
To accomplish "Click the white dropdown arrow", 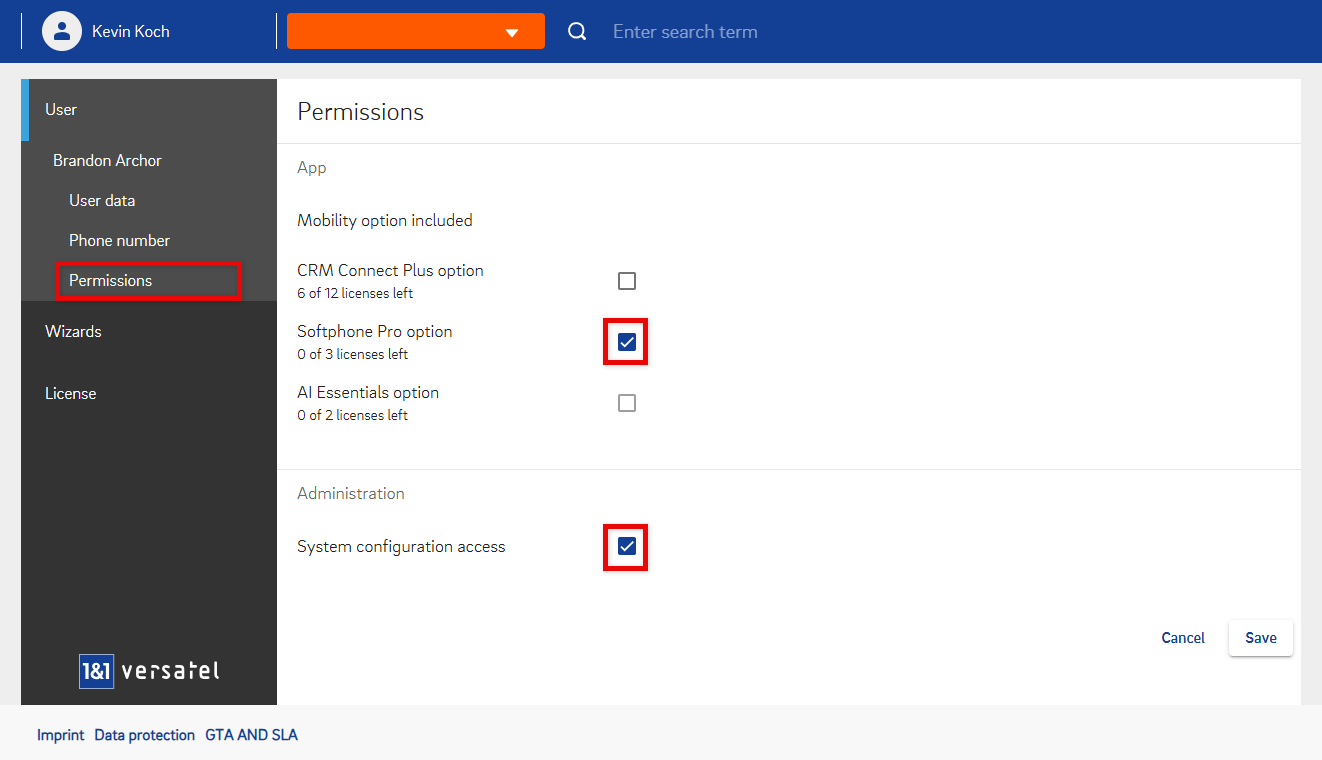I will pyautogui.click(x=512, y=32).
